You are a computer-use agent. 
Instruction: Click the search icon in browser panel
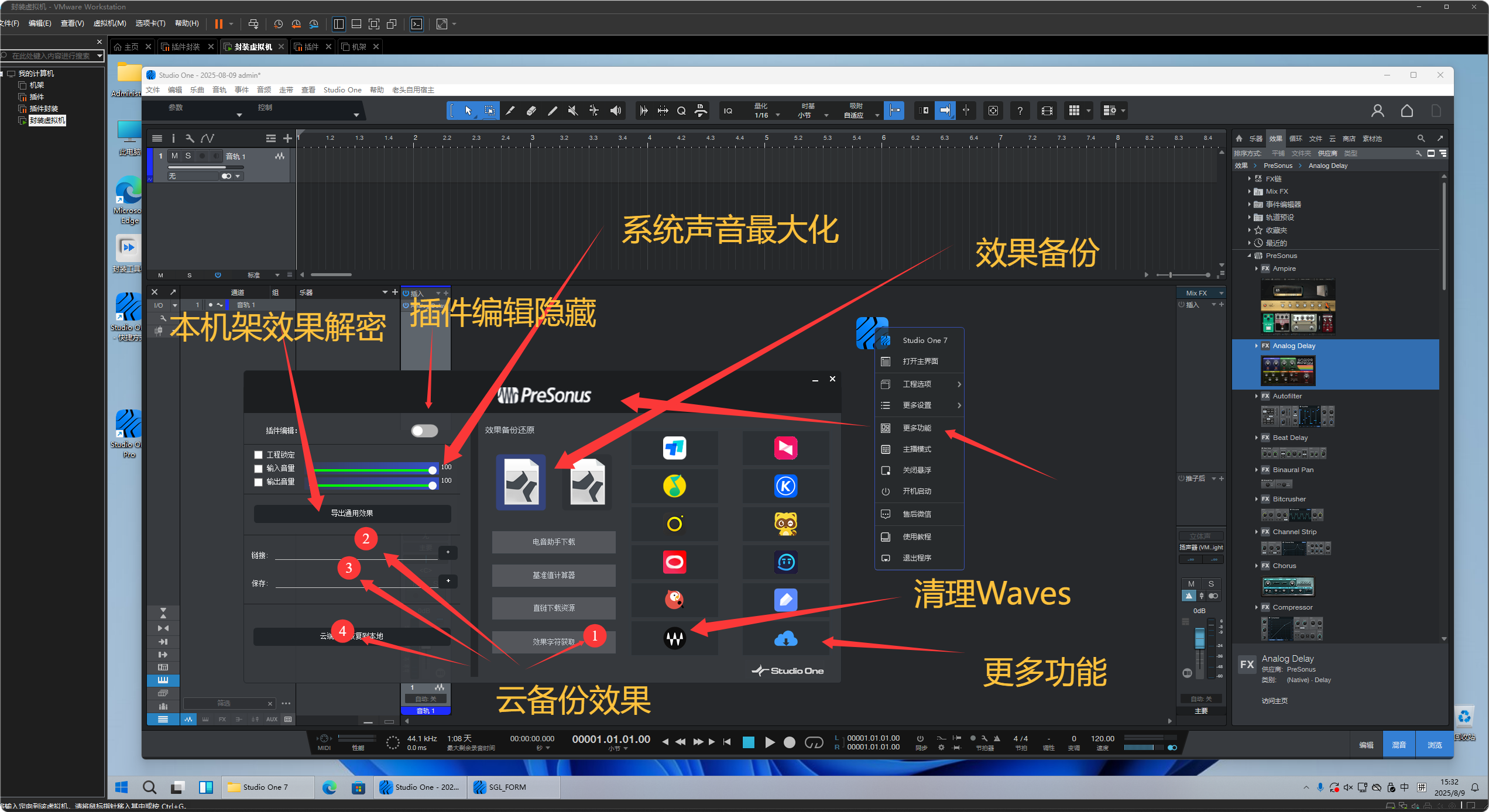click(1421, 139)
